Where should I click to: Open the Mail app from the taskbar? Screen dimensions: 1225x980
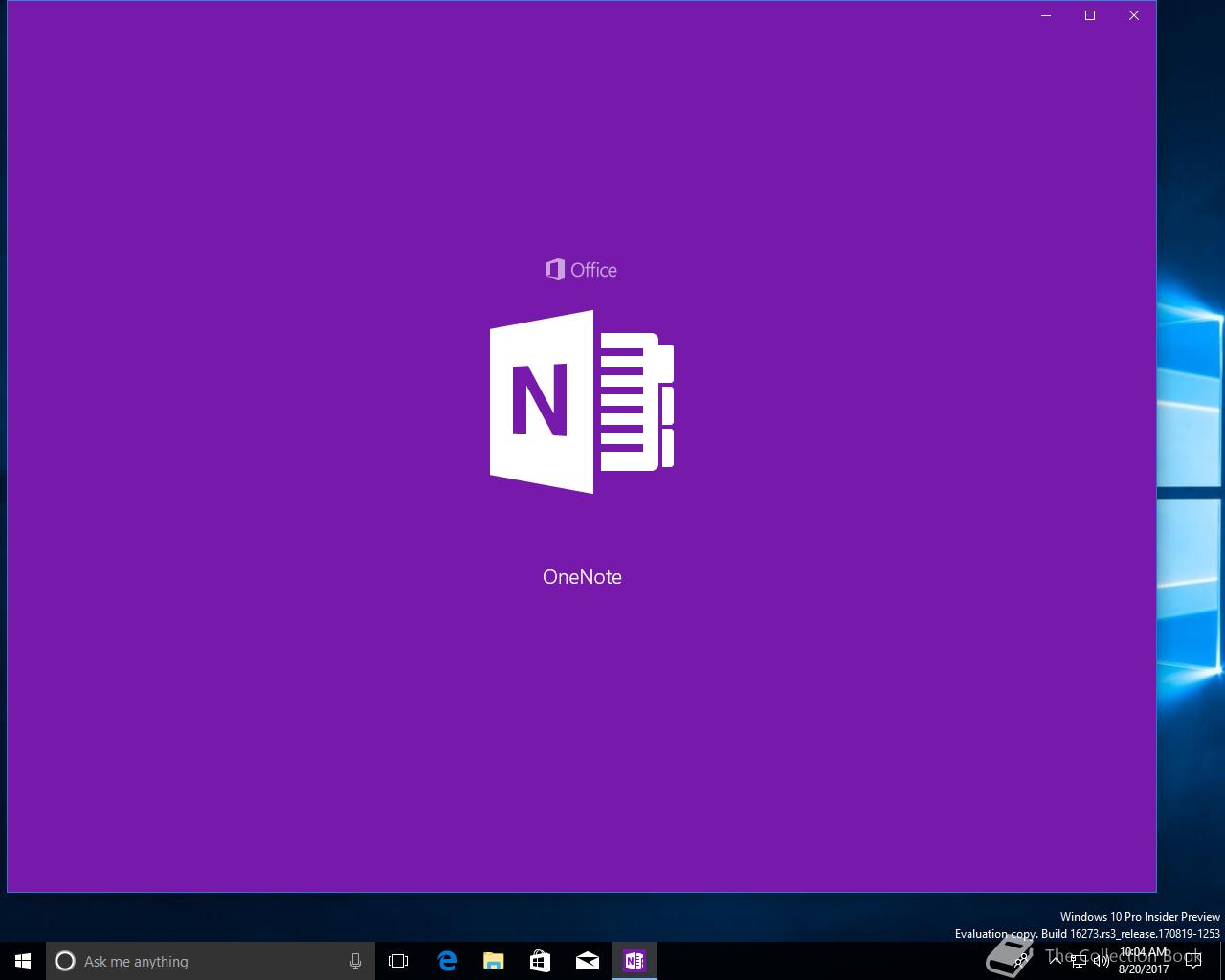(587, 961)
